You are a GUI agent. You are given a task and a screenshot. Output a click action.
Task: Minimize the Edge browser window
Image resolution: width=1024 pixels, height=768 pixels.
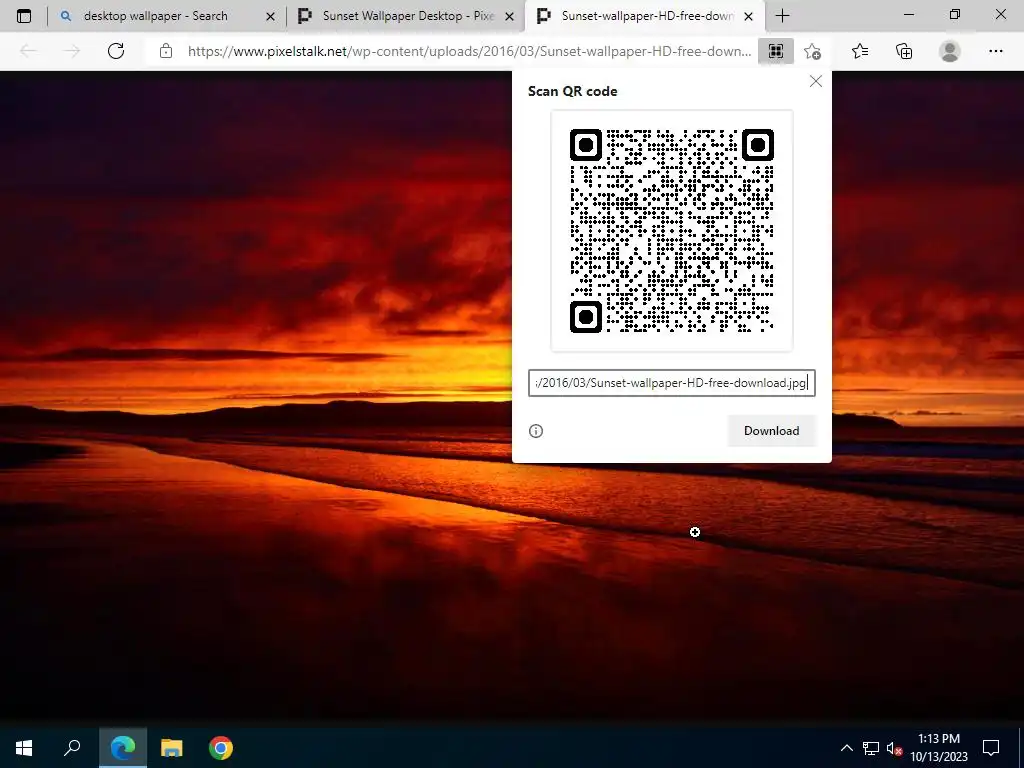[908, 15]
